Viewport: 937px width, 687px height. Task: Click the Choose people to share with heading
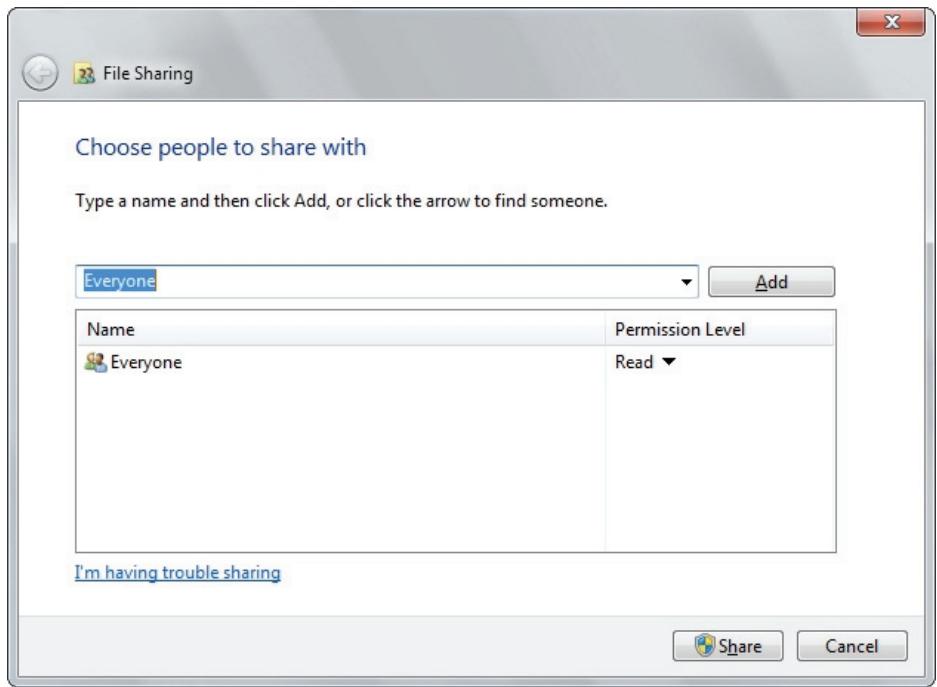pos(221,148)
